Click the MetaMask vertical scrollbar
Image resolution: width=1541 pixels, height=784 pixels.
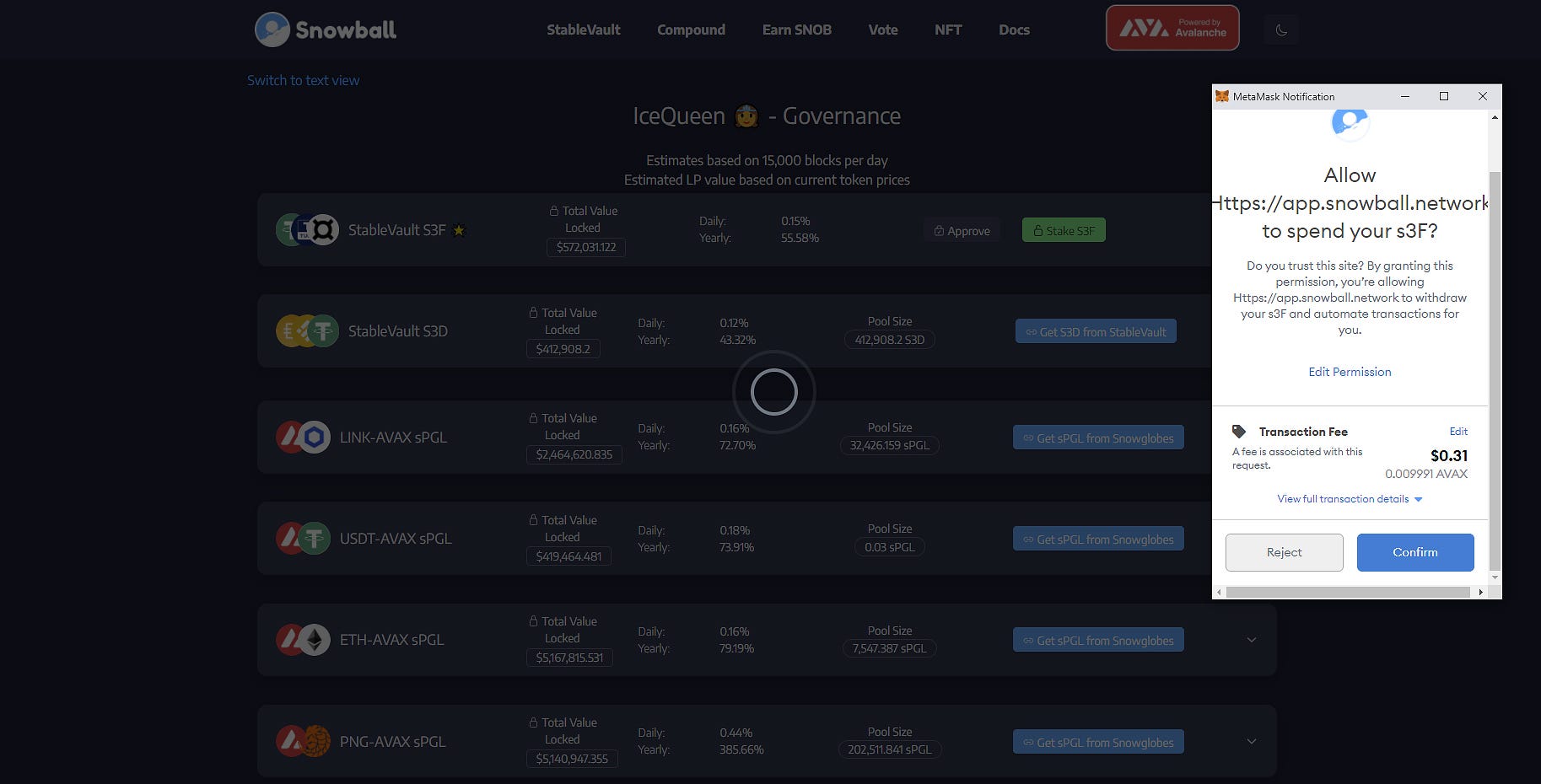1495,371
